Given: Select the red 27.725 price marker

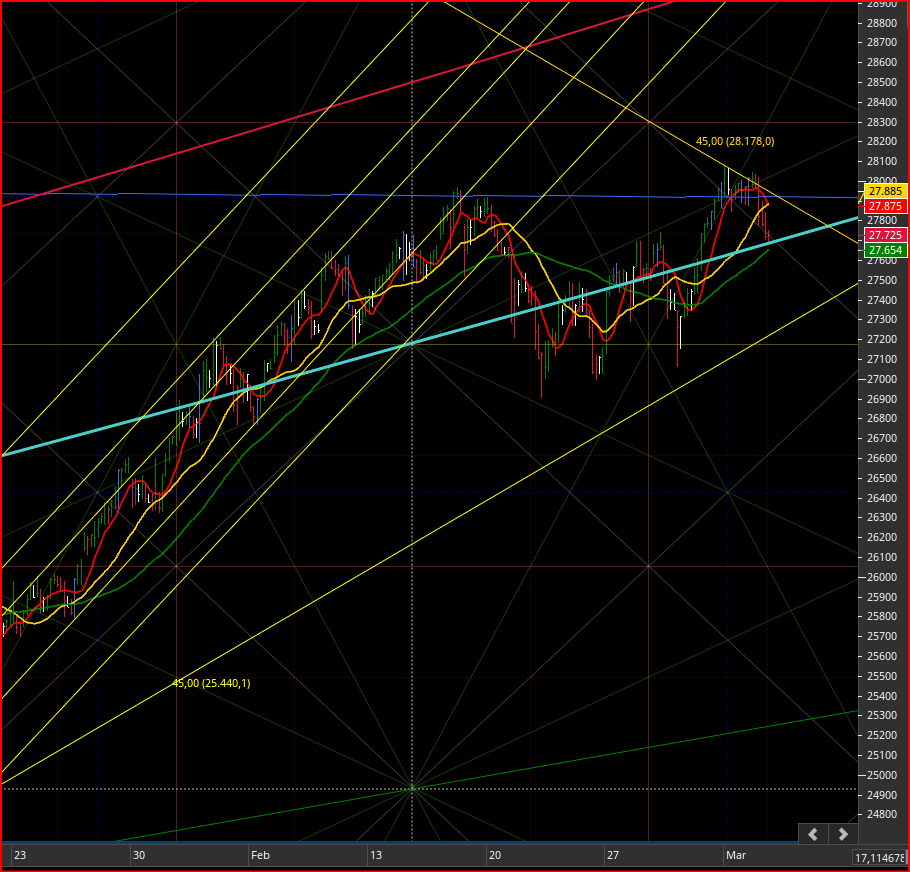Looking at the screenshot, I should pyautogui.click(x=885, y=235).
